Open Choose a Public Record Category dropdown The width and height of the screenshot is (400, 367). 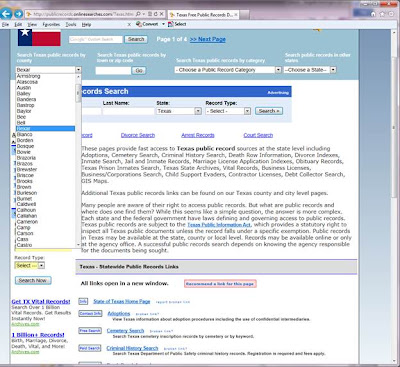coord(228,70)
